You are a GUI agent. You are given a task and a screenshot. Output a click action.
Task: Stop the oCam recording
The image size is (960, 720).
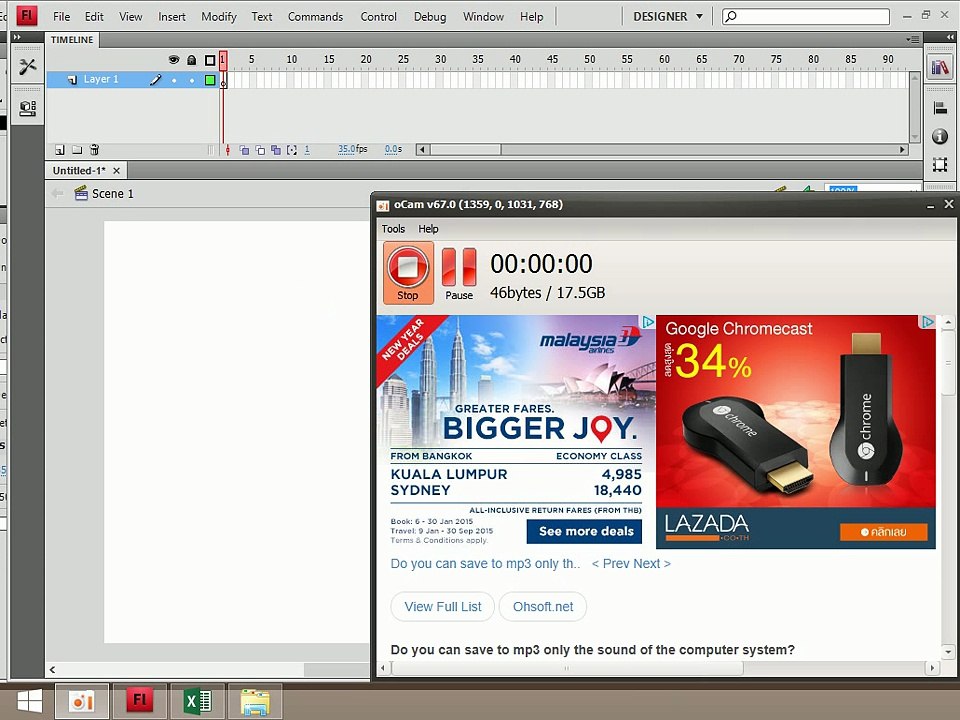click(x=408, y=272)
